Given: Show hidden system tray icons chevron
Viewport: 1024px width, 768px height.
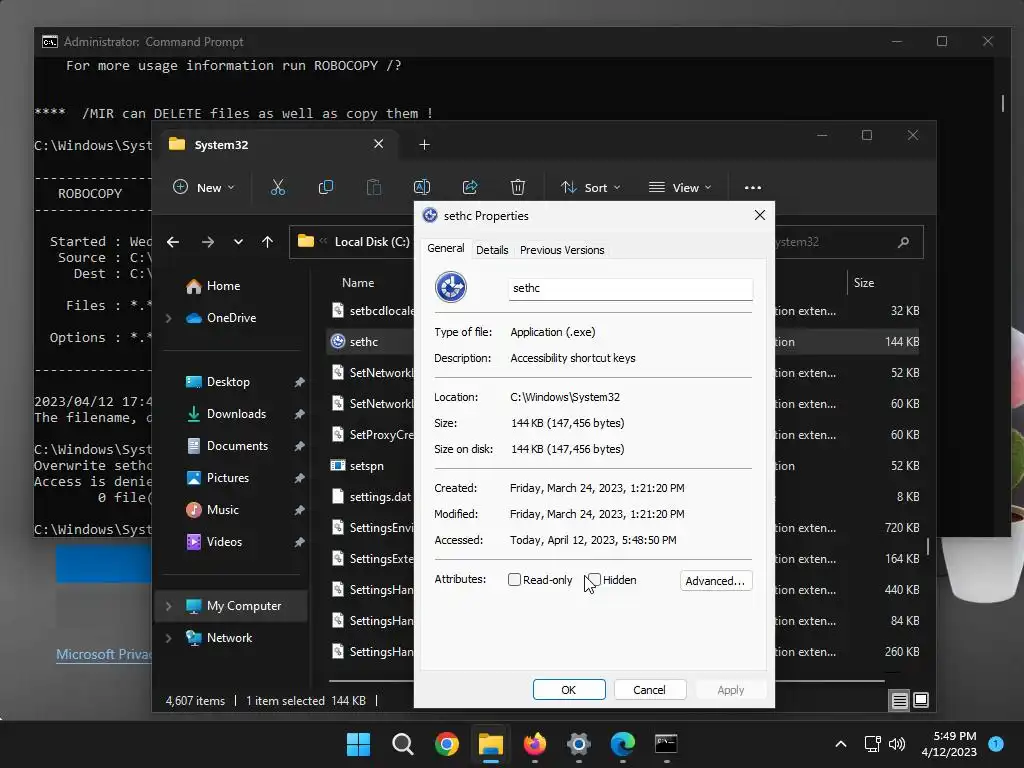Looking at the screenshot, I should [x=841, y=744].
